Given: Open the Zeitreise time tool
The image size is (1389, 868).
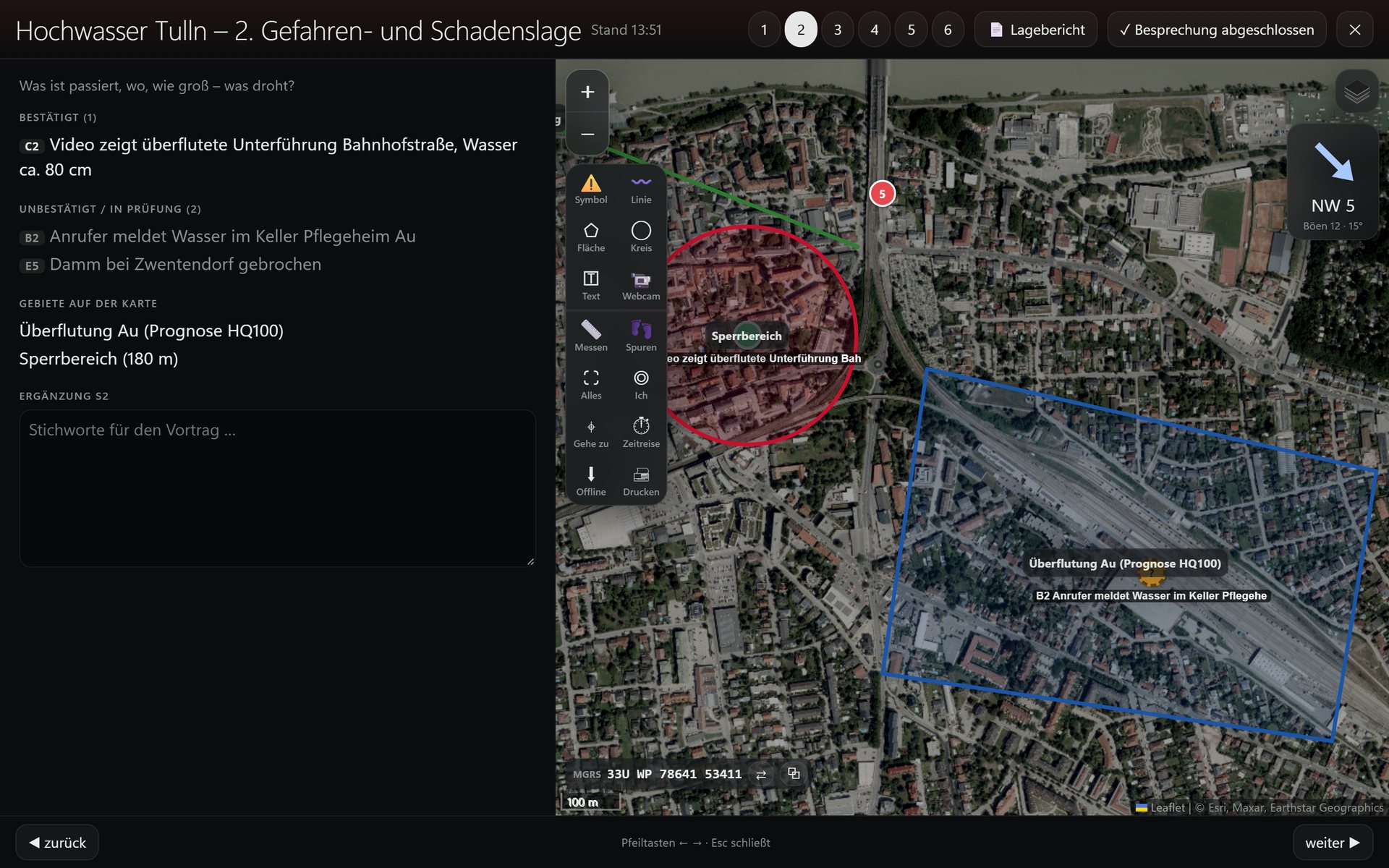Looking at the screenshot, I should click(641, 433).
